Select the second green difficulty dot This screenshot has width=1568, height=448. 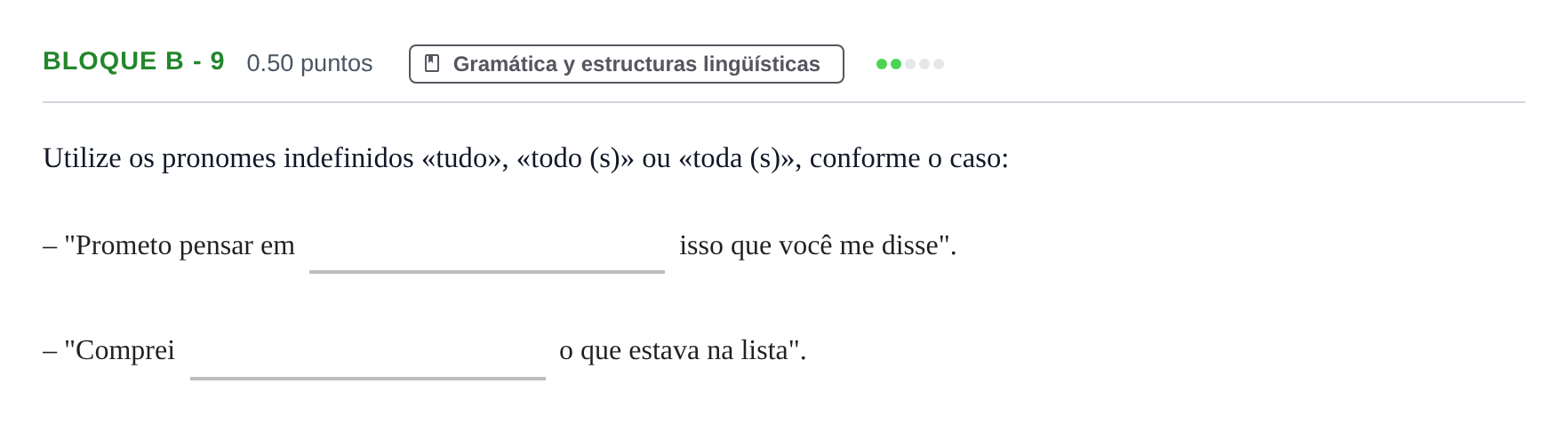(x=896, y=64)
